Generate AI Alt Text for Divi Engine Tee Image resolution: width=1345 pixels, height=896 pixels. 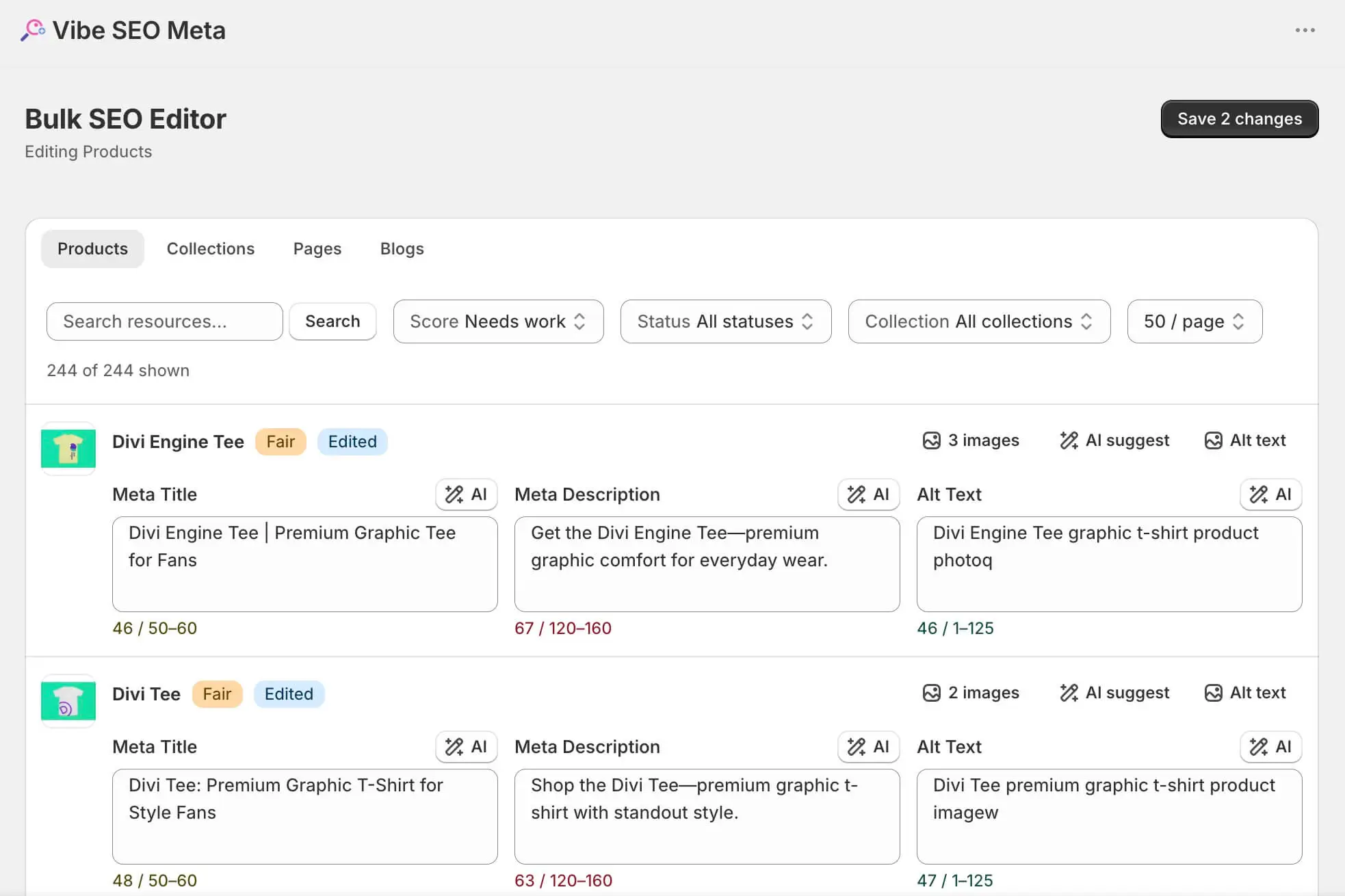pos(1270,494)
